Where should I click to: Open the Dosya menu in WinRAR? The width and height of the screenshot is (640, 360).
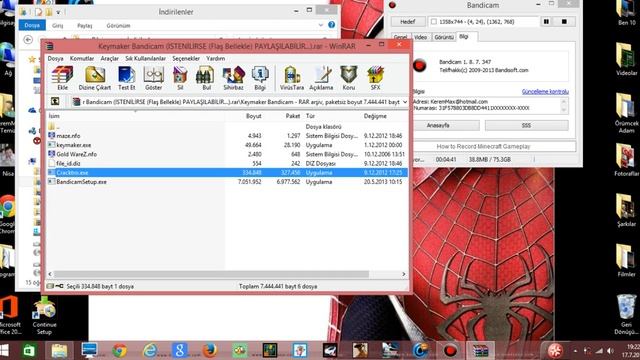click(x=56, y=58)
